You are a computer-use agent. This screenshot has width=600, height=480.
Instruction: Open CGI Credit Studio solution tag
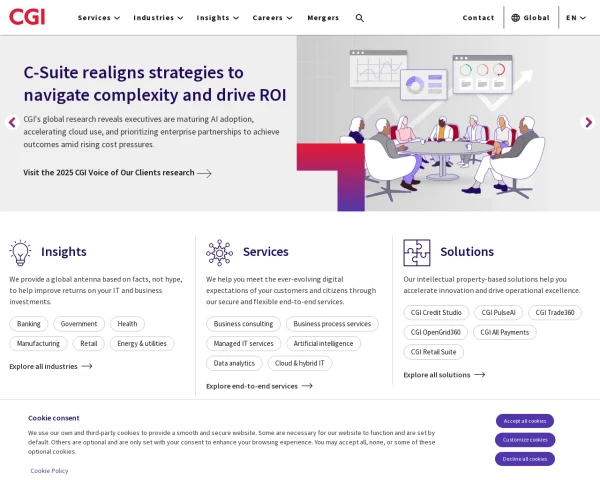pyautogui.click(x=436, y=312)
